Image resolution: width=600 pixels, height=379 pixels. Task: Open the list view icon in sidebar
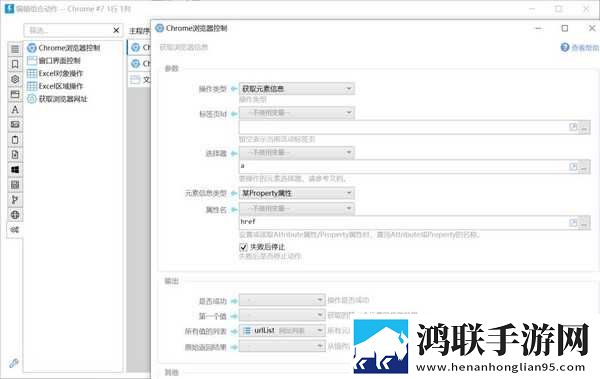[15, 49]
